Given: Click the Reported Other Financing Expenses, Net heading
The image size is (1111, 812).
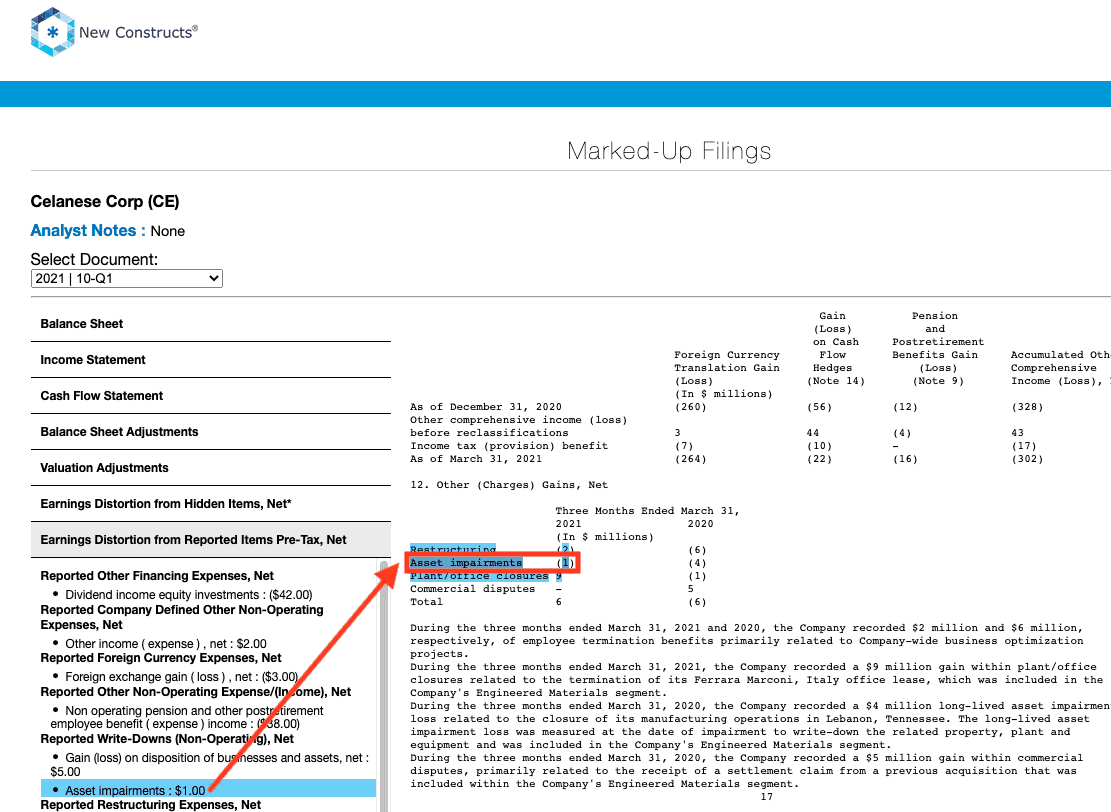Looking at the screenshot, I should pos(157,576).
